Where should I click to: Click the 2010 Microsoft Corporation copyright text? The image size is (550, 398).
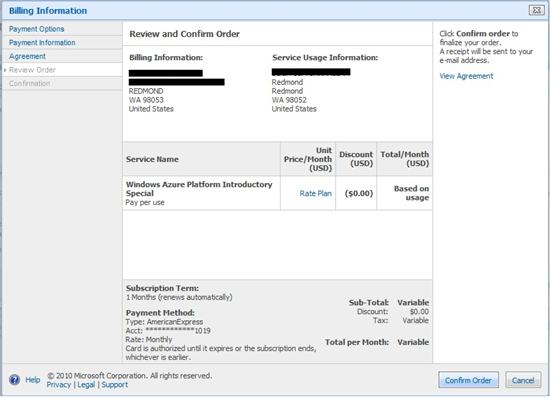tap(129, 376)
